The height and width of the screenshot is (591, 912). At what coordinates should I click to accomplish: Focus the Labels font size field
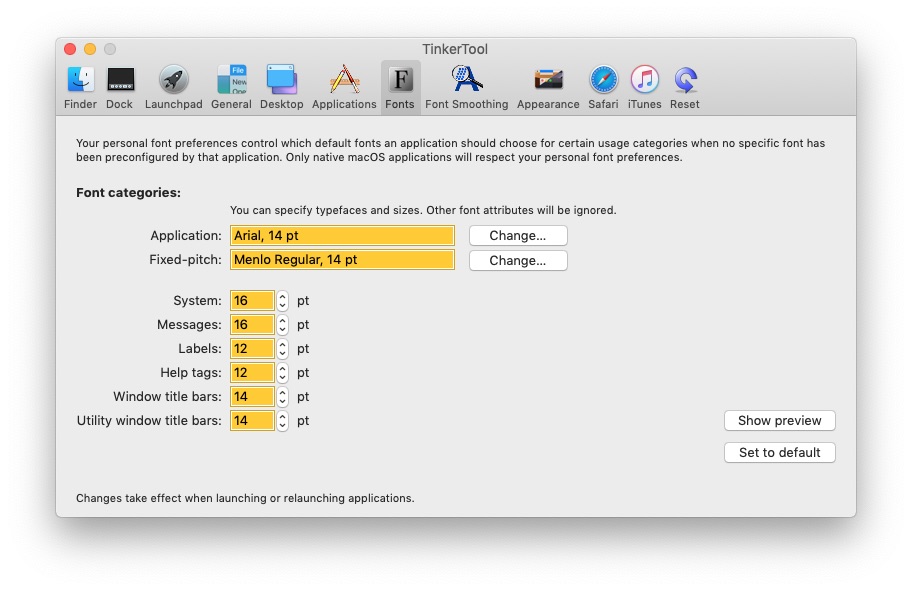click(252, 349)
